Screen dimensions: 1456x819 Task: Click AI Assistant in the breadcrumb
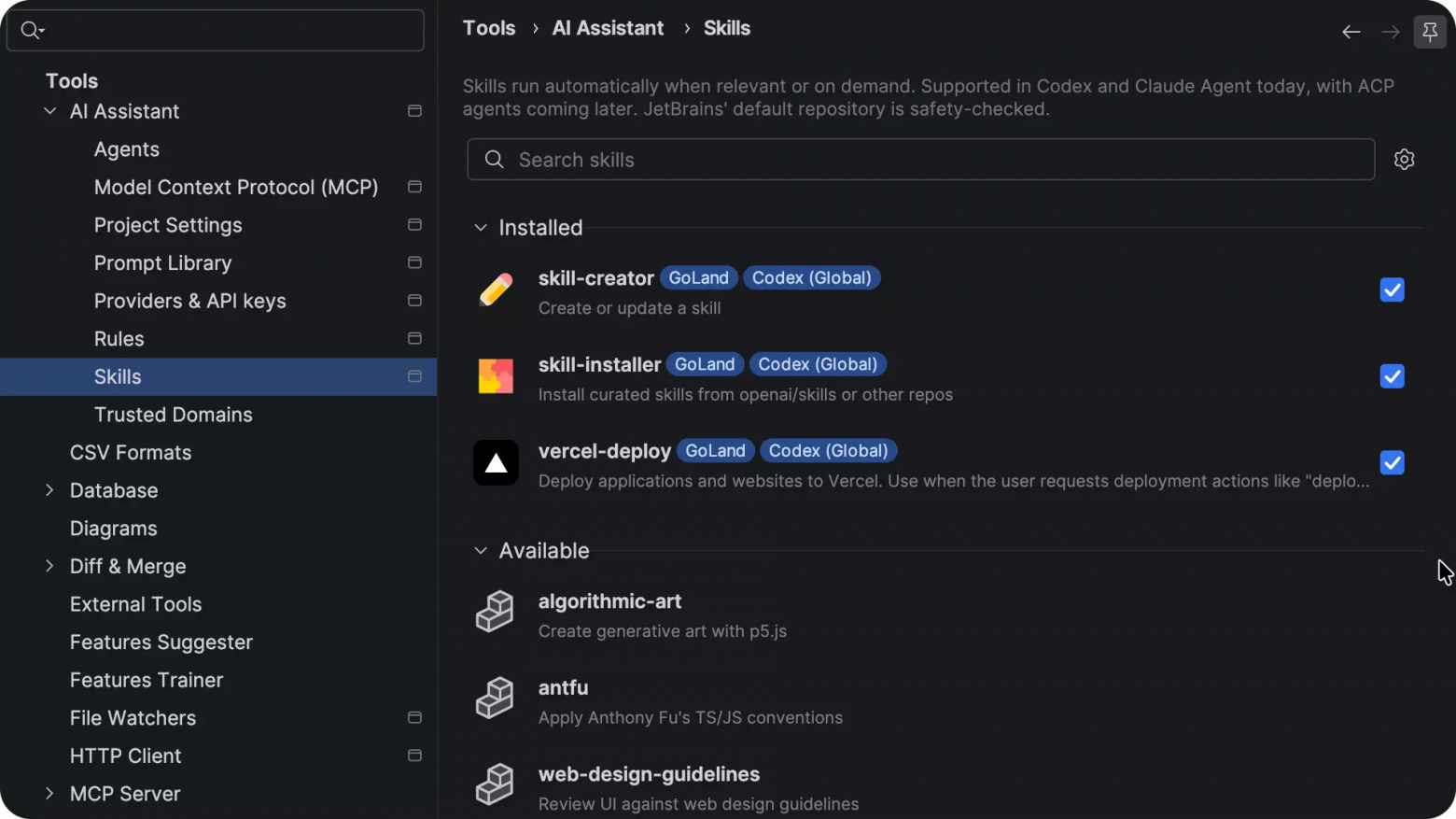608,28
